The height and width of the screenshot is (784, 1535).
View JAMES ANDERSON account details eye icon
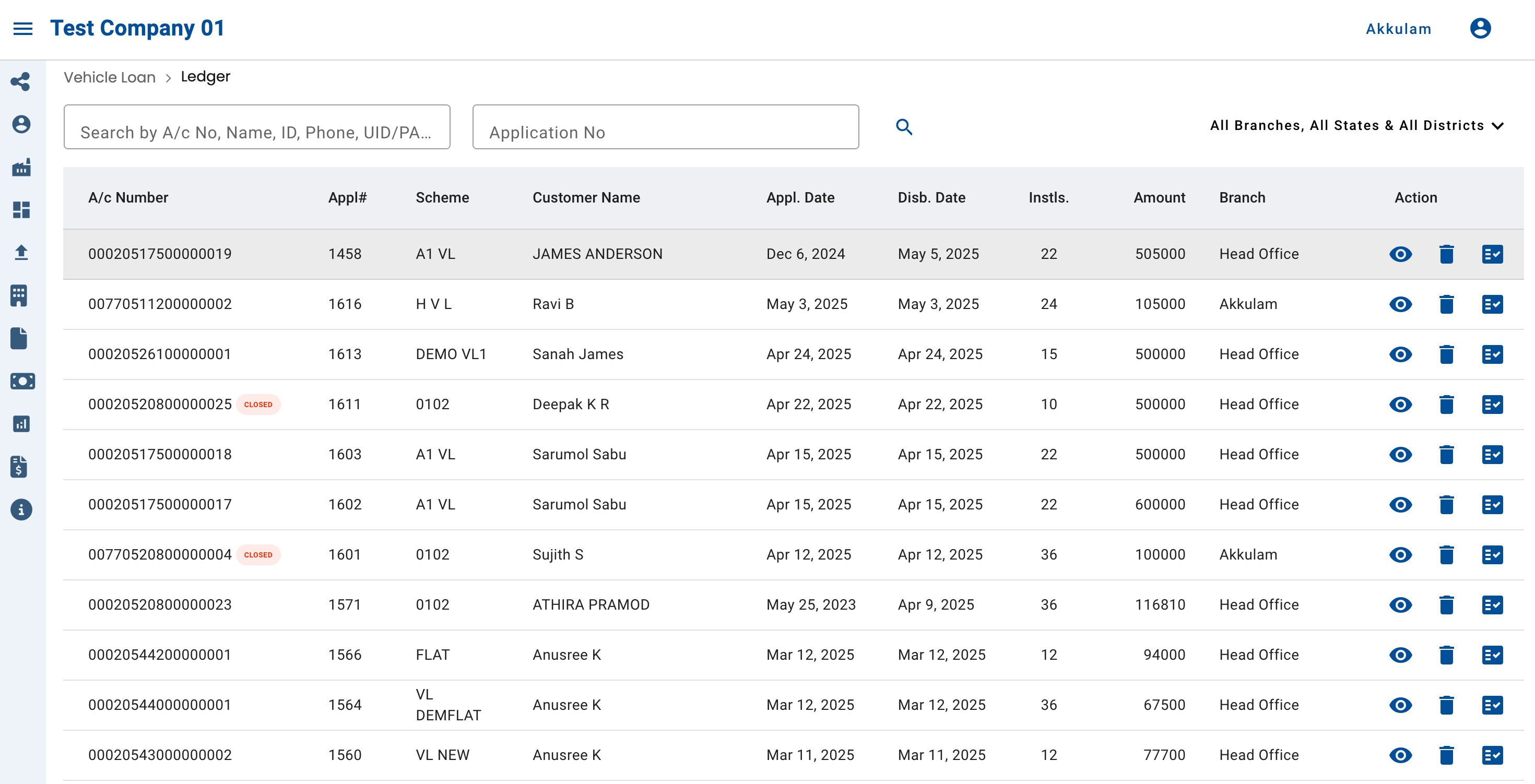(x=1400, y=254)
